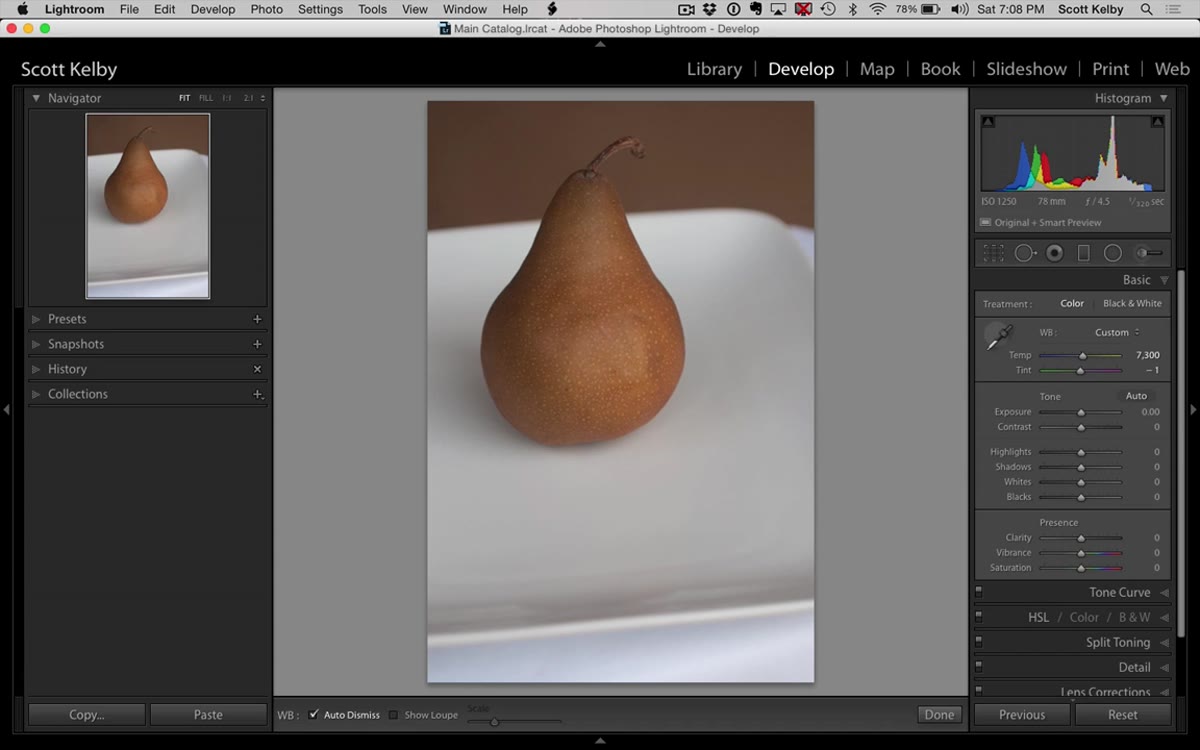
Task: Set Navigator zoom to FILL
Action: (206, 98)
